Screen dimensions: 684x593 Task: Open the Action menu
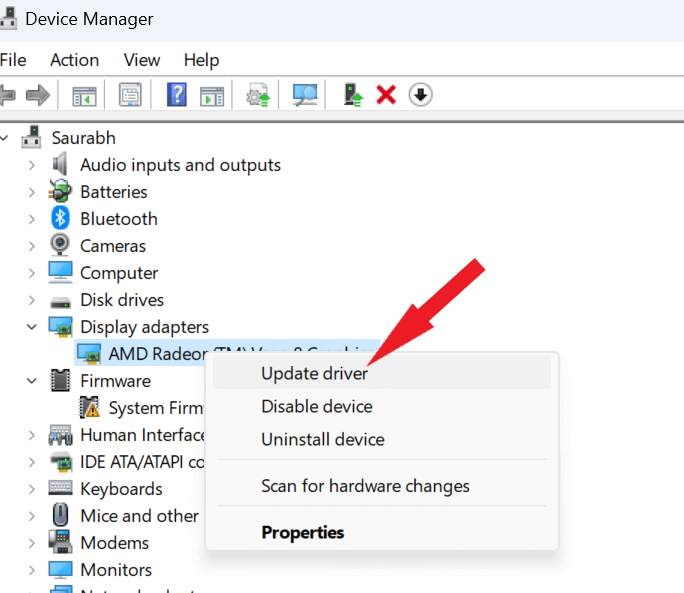tap(75, 60)
